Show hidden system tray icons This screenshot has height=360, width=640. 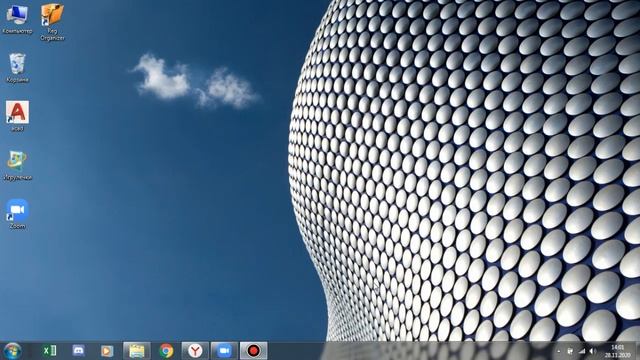coord(559,351)
